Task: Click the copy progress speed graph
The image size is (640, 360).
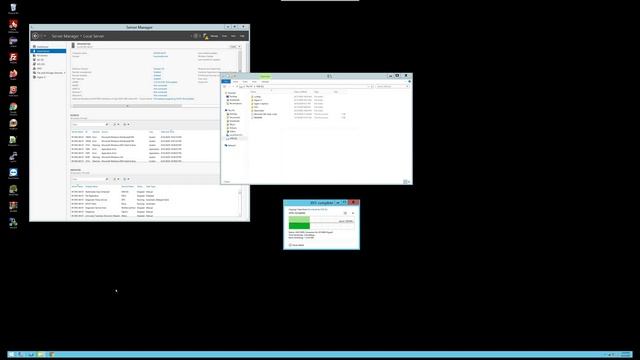Action: pyautogui.click(x=321, y=223)
